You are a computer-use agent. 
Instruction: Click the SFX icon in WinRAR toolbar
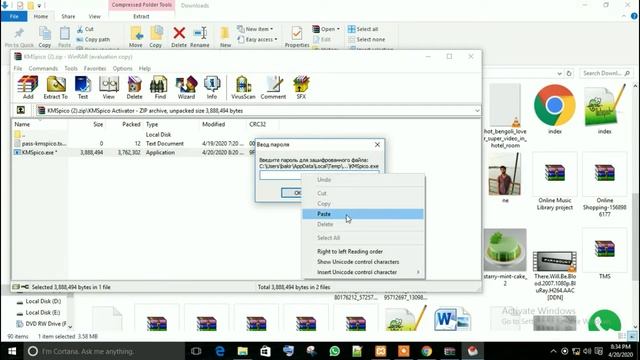pyautogui.click(x=301, y=87)
